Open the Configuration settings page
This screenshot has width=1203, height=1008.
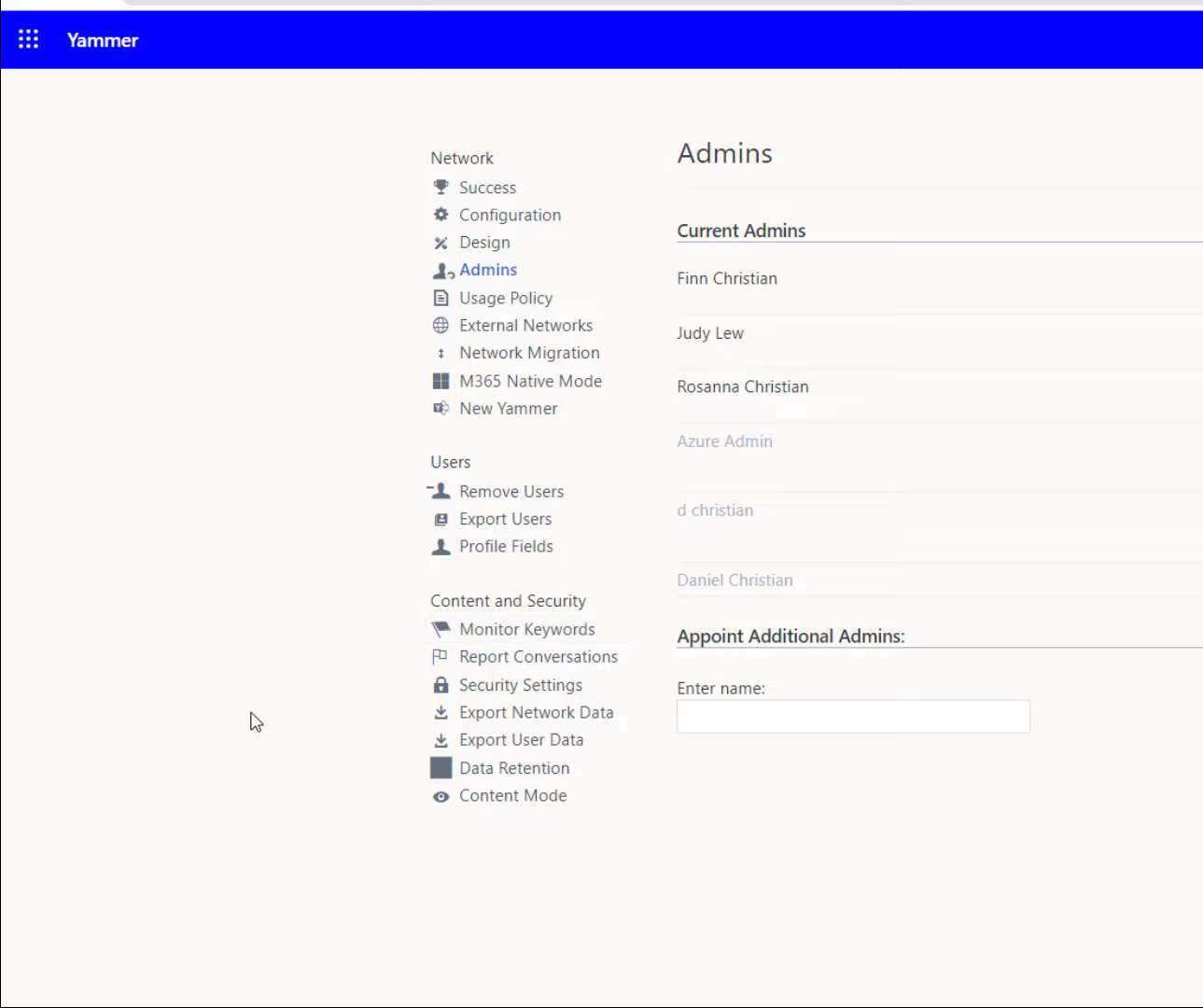(510, 215)
